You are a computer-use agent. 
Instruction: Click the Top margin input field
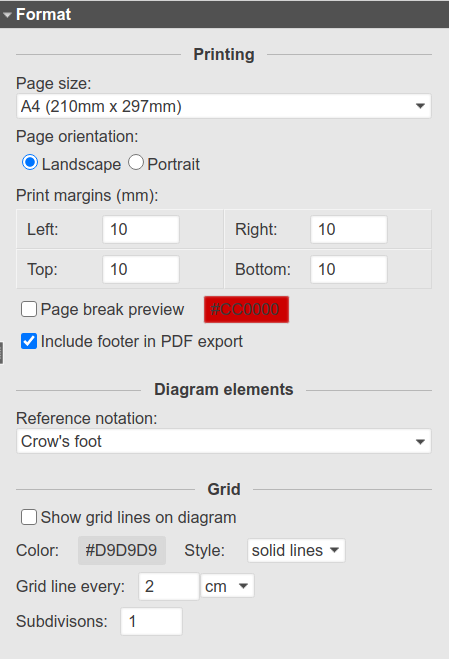point(141,269)
